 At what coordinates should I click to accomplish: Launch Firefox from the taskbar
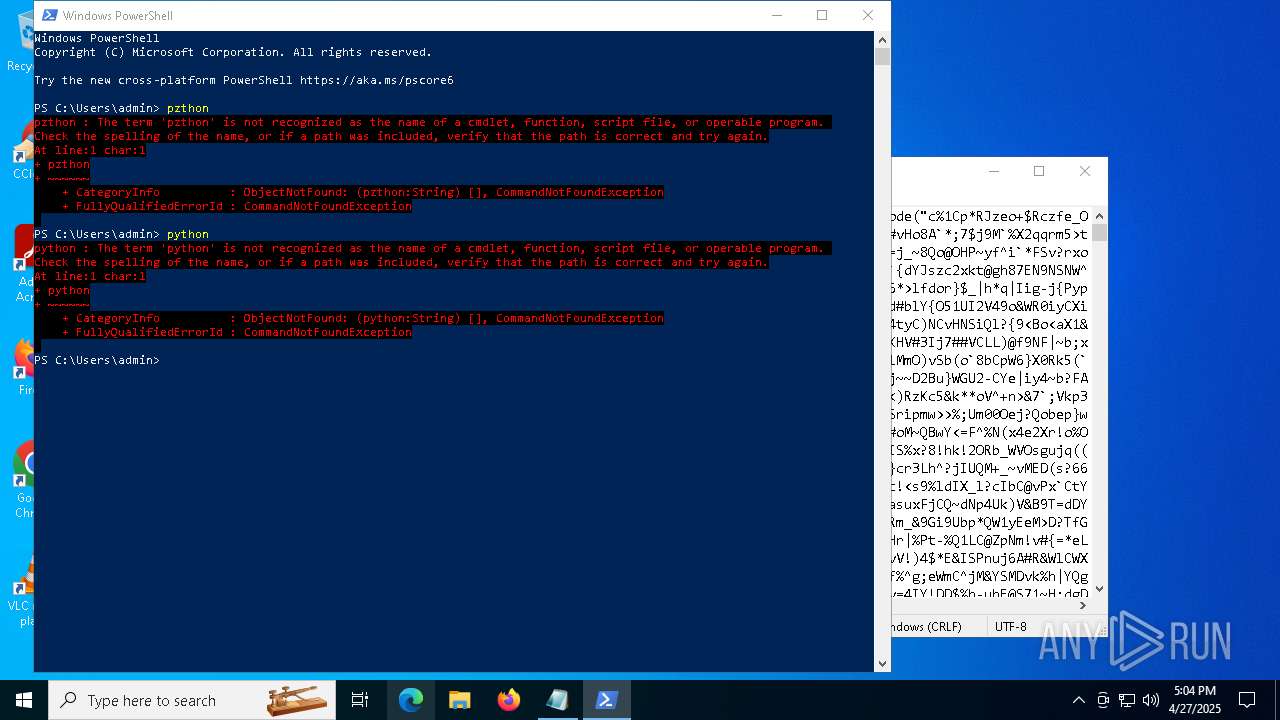(509, 700)
